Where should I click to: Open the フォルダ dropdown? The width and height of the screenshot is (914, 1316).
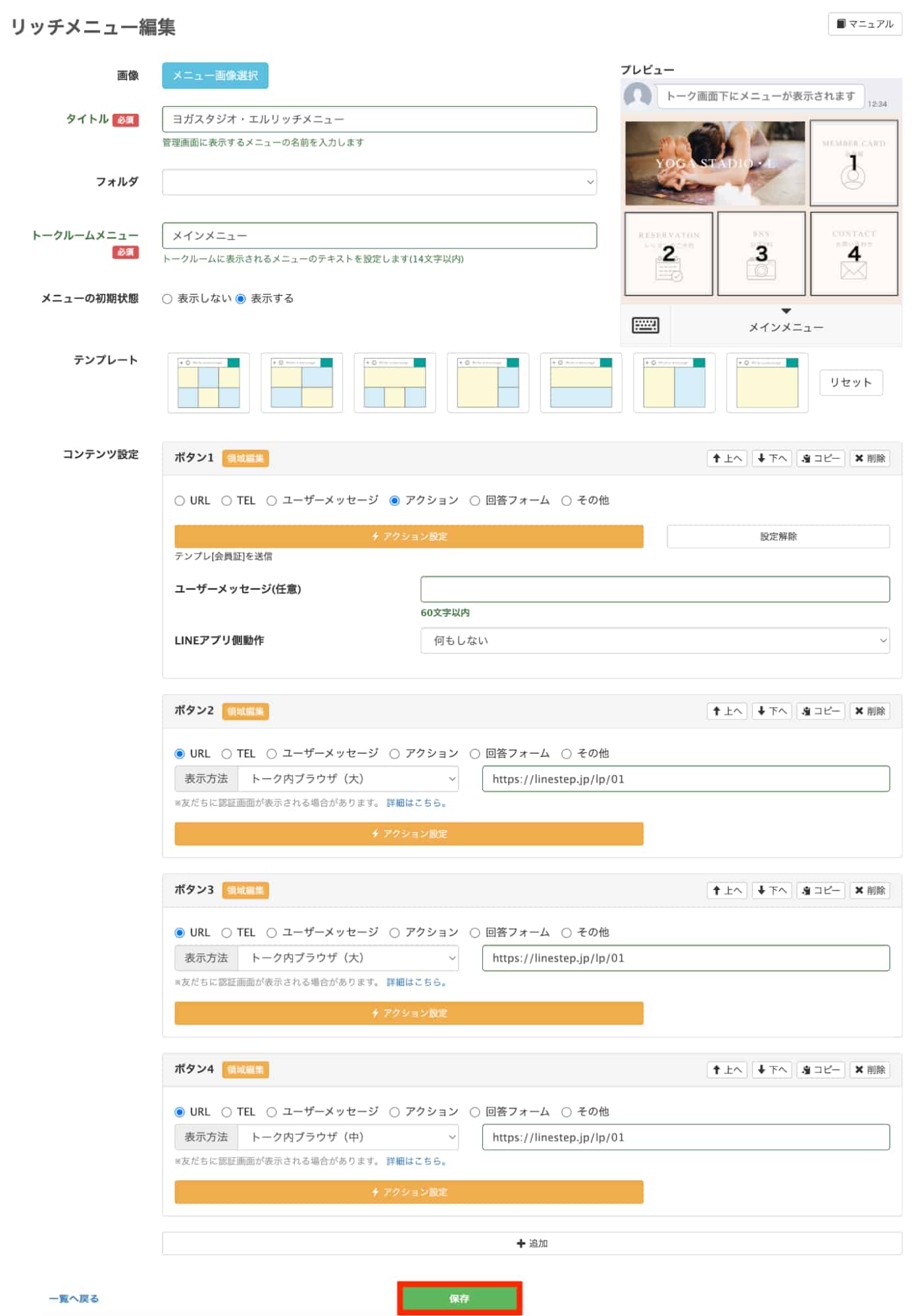coord(379,182)
